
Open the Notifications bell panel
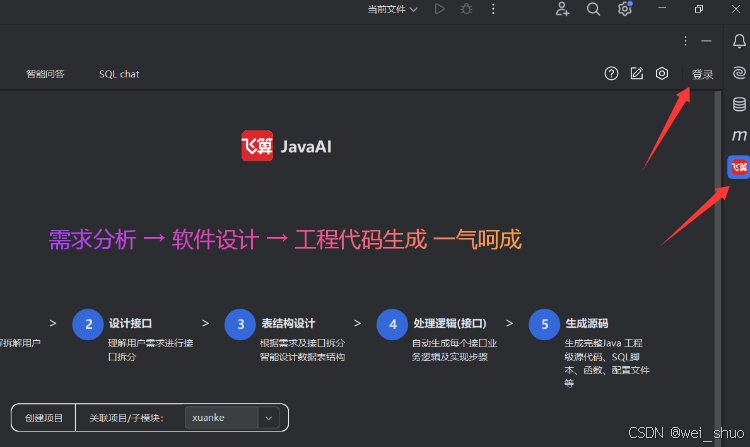(739, 41)
